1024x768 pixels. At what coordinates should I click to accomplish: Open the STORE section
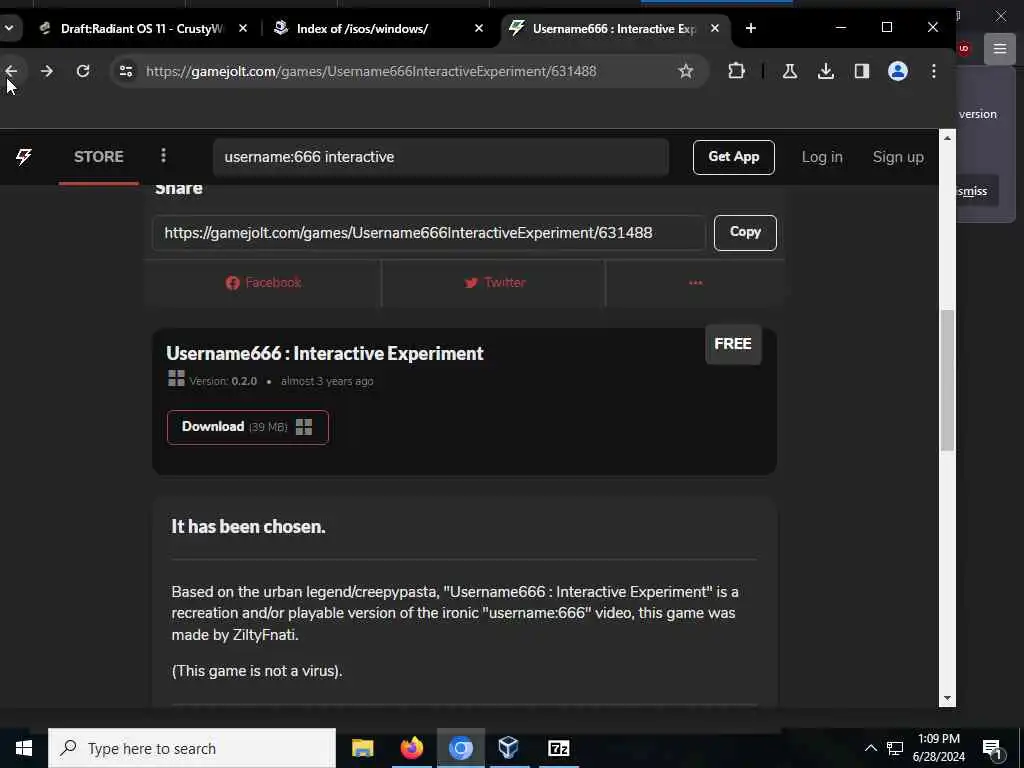click(99, 157)
